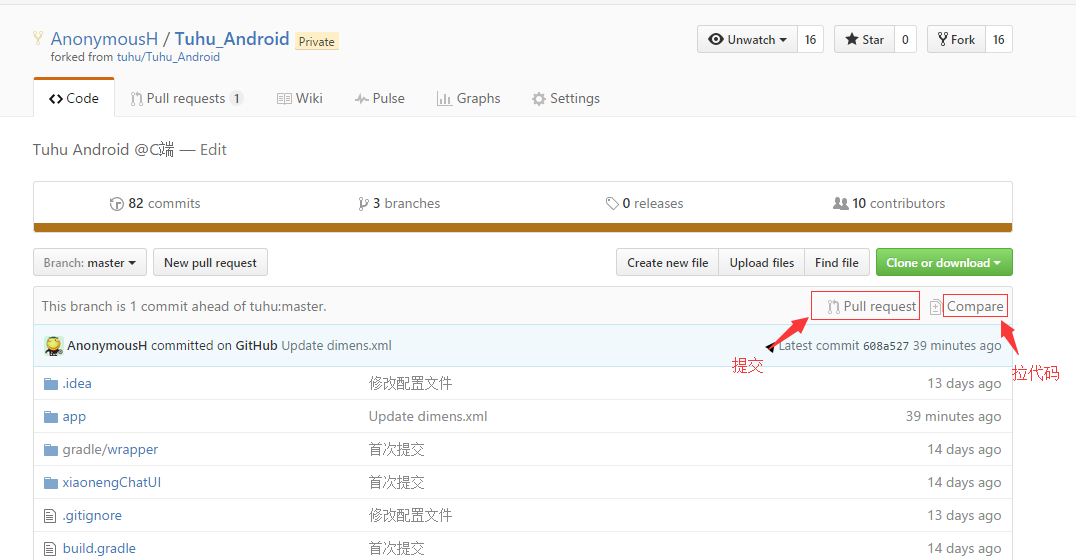Screen dimensions: 1076x560
Task: Open the gradle/wrapper folder
Action: pos(110,450)
